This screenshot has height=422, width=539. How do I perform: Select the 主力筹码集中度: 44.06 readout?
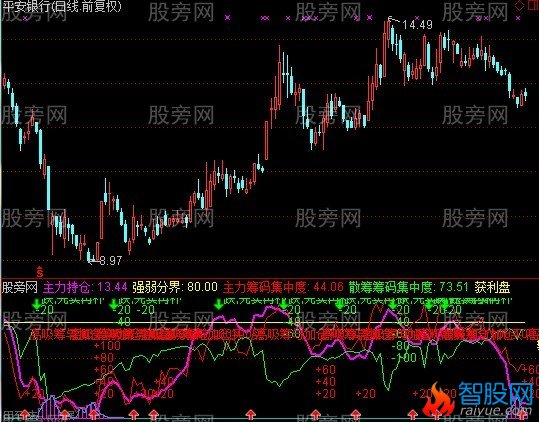click(284, 287)
